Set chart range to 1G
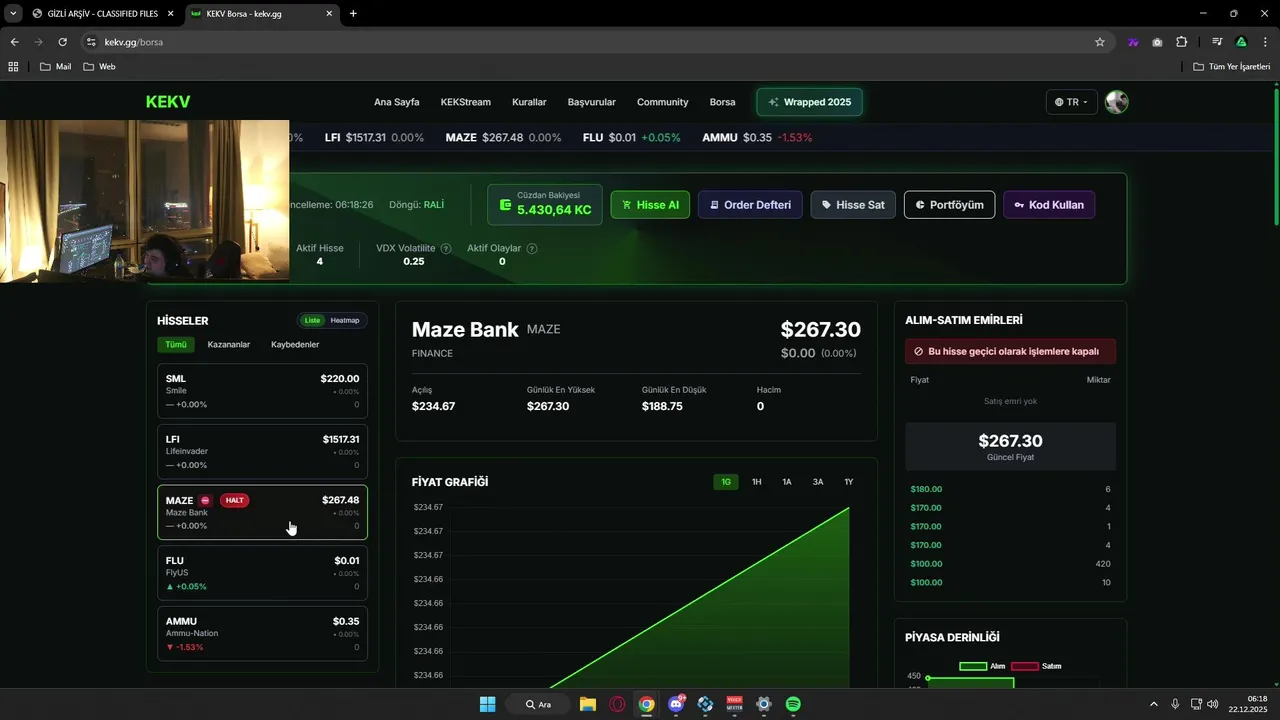Screen dimensions: 1280x720 tap(726, 482)
